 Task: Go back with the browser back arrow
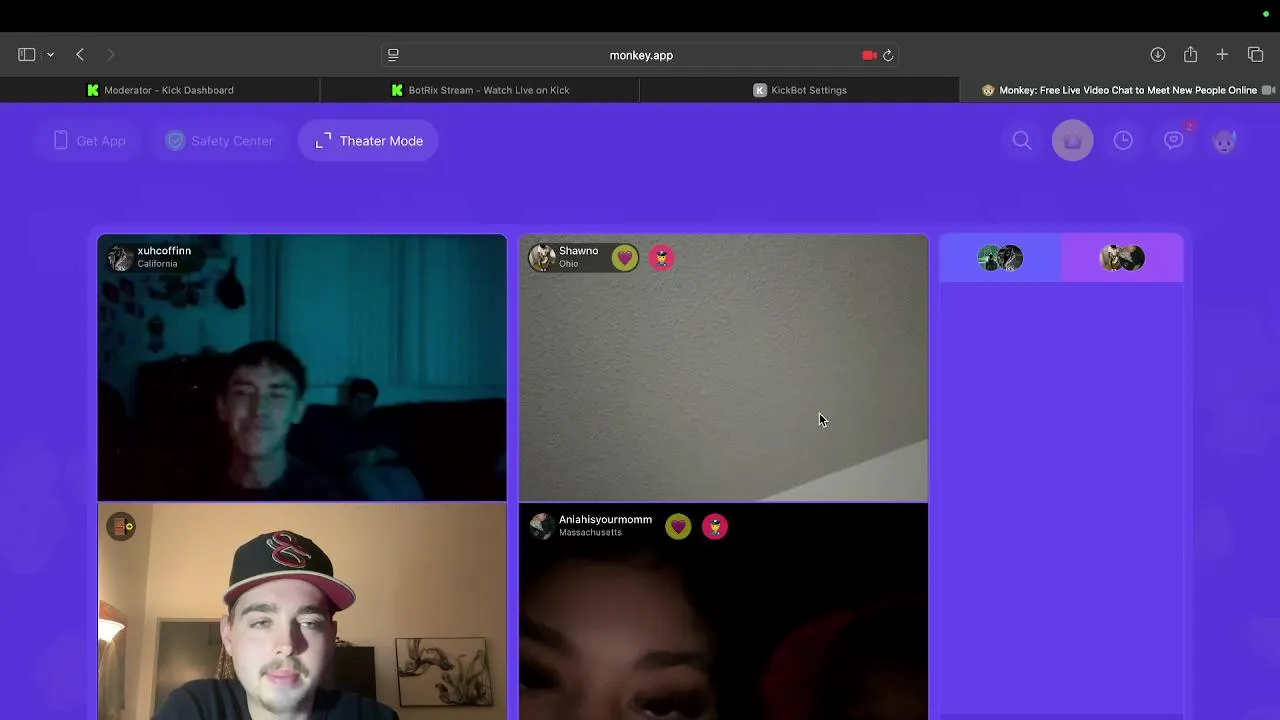(80, 55)
